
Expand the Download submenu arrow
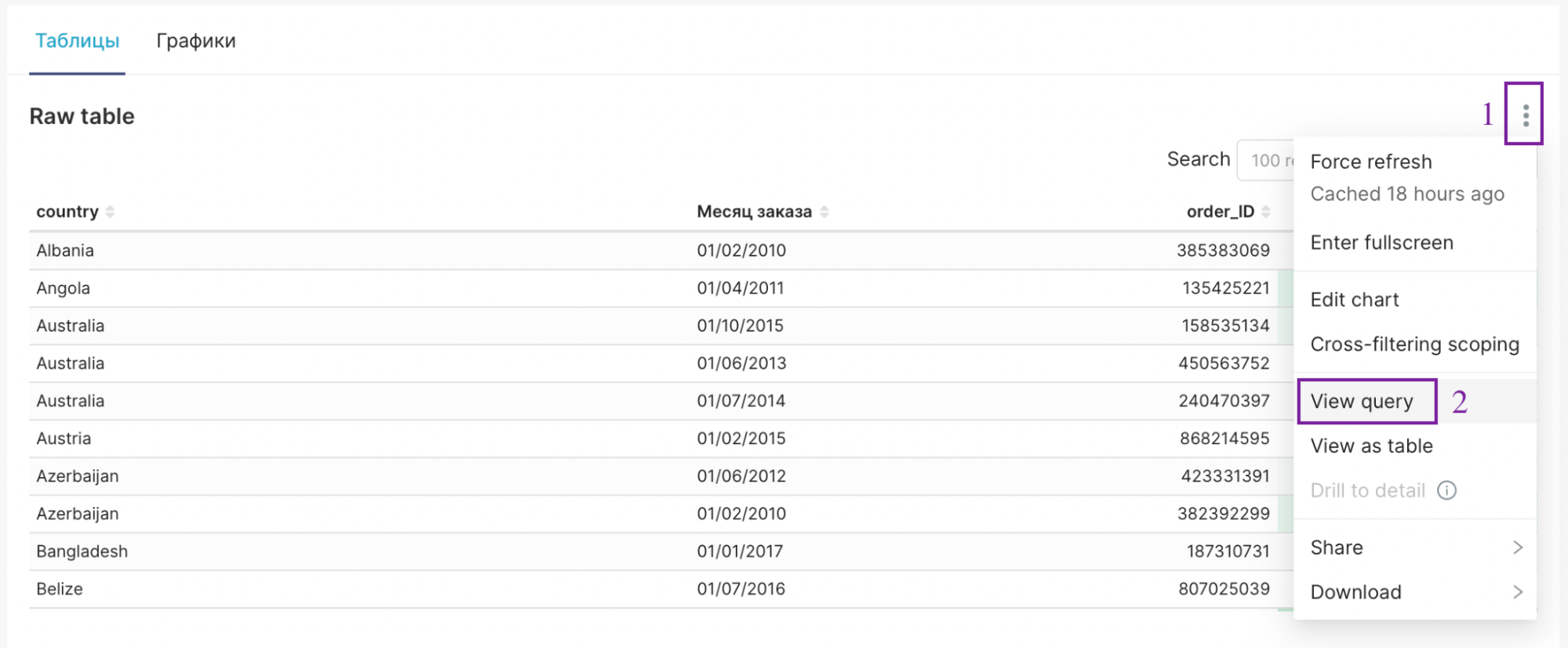click(1517, 592)
